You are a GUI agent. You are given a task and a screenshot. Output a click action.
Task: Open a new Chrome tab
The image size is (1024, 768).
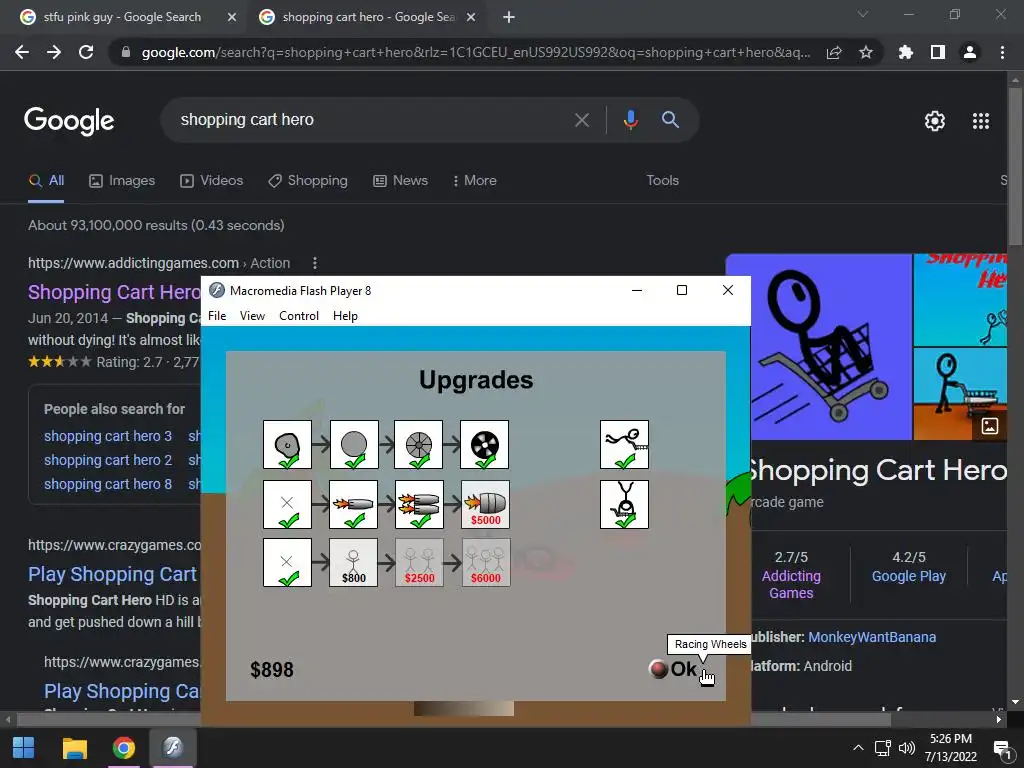(509, 17)
